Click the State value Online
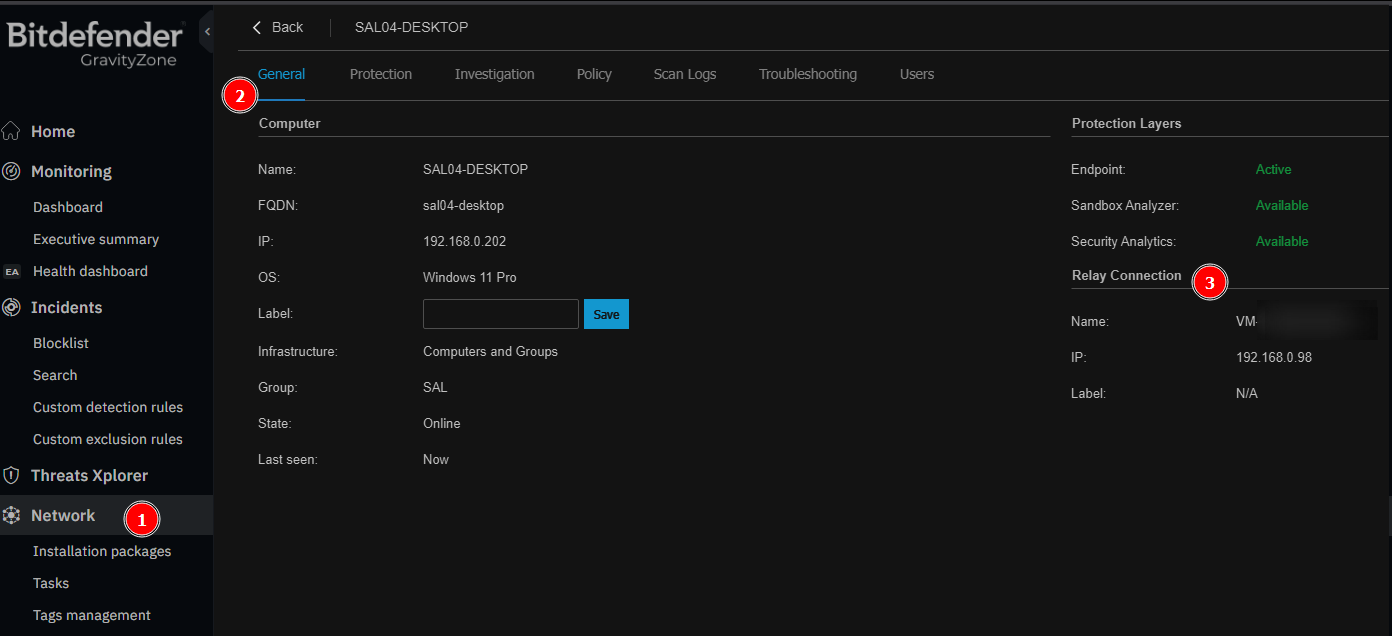Viewport: 1392px width, 636px height. click(x=442, y=423)
